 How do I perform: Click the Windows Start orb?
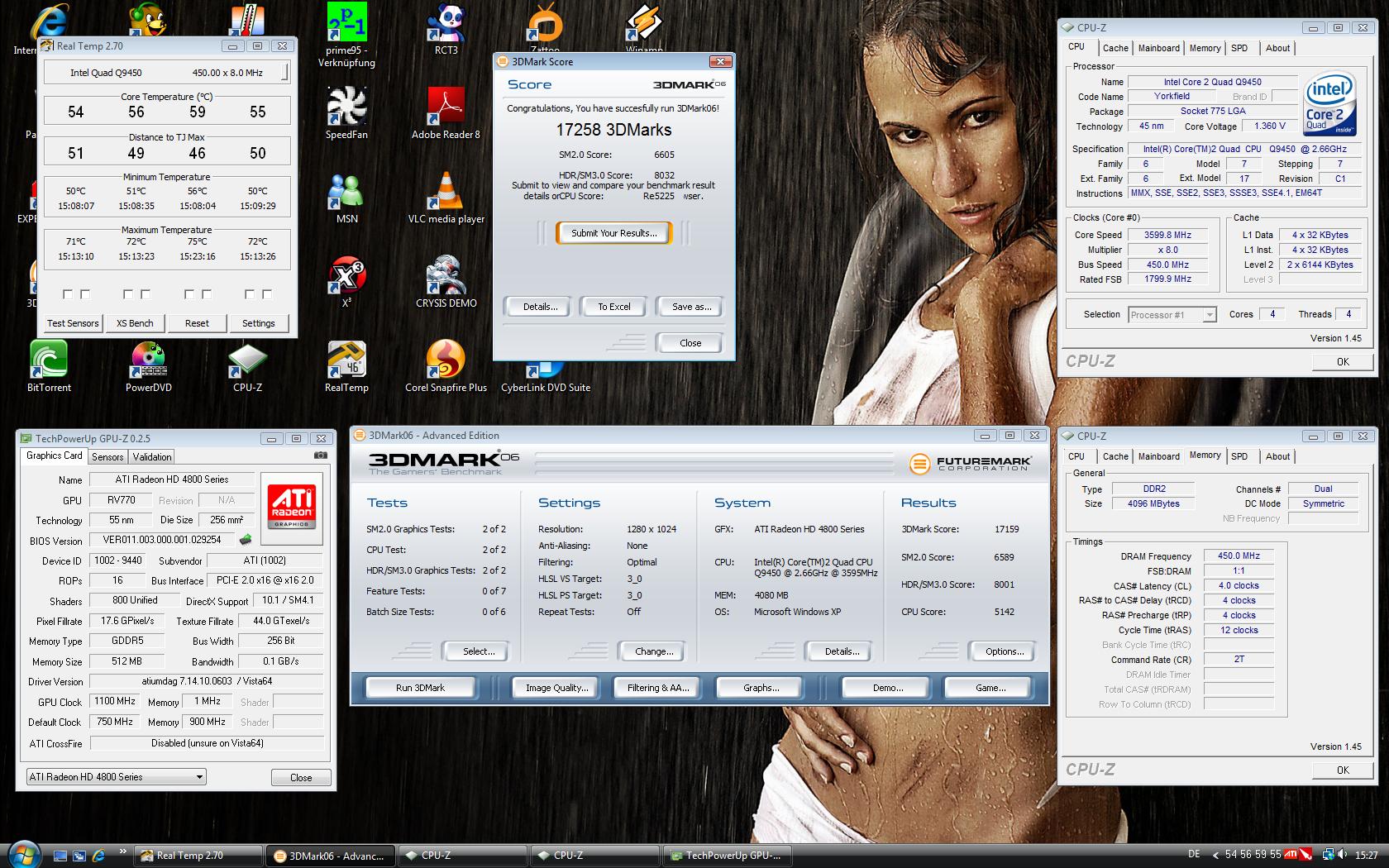coord(24,854)
